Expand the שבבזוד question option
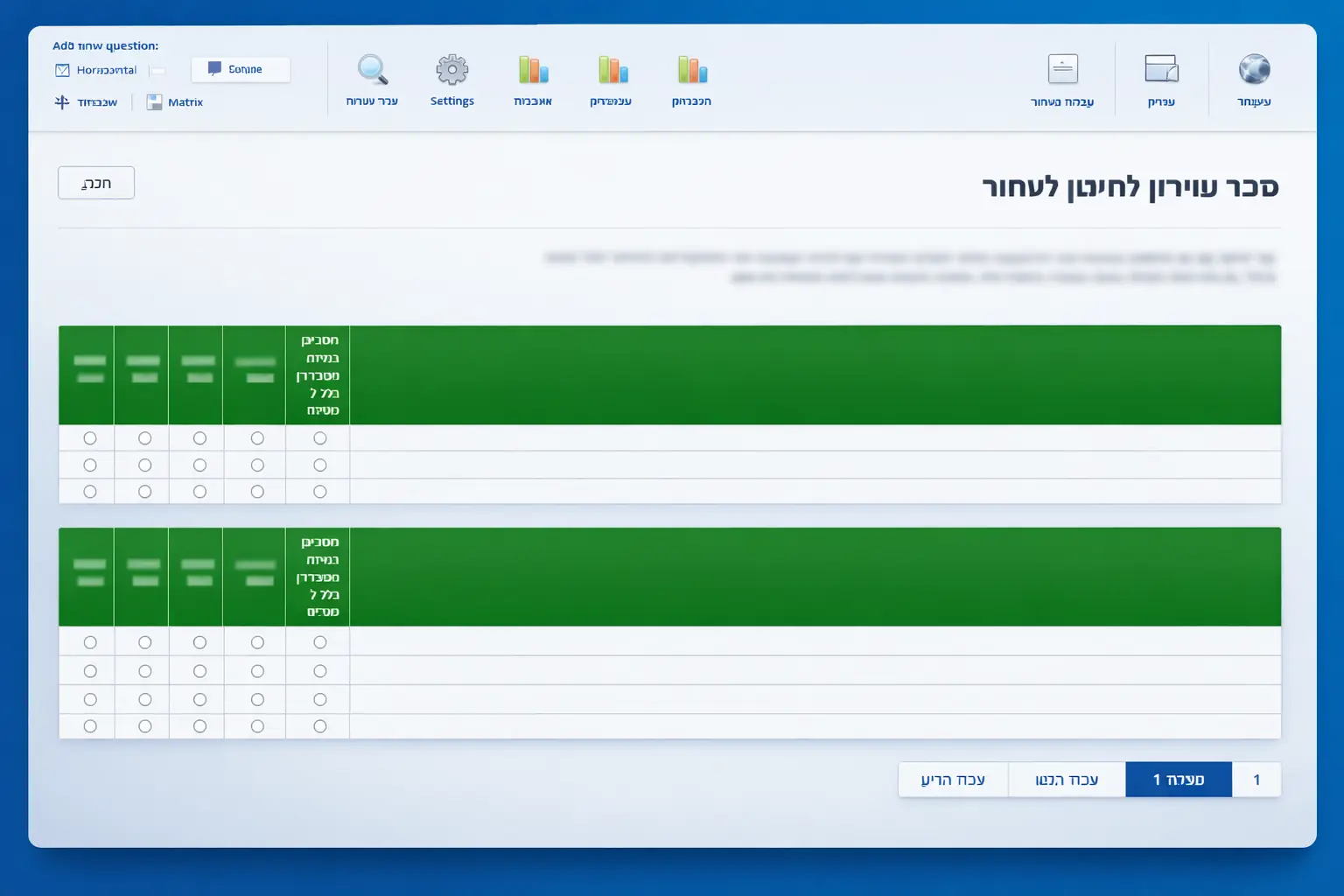Image resolution: width=1344 pixels, height=896 pixels. [x=85, y=101]
